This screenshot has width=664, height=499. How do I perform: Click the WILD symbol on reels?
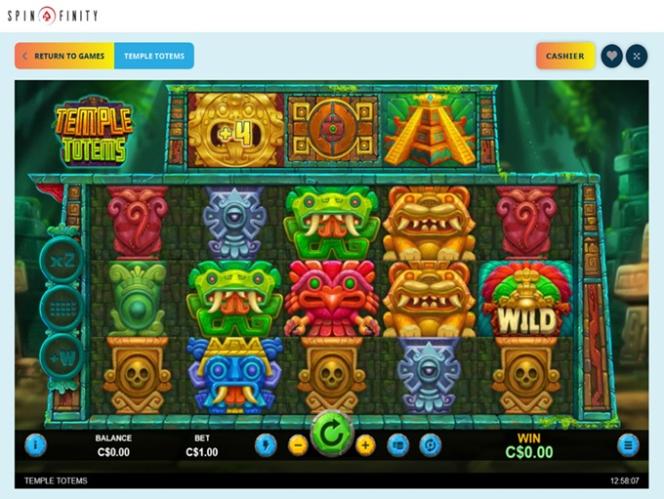527,300
